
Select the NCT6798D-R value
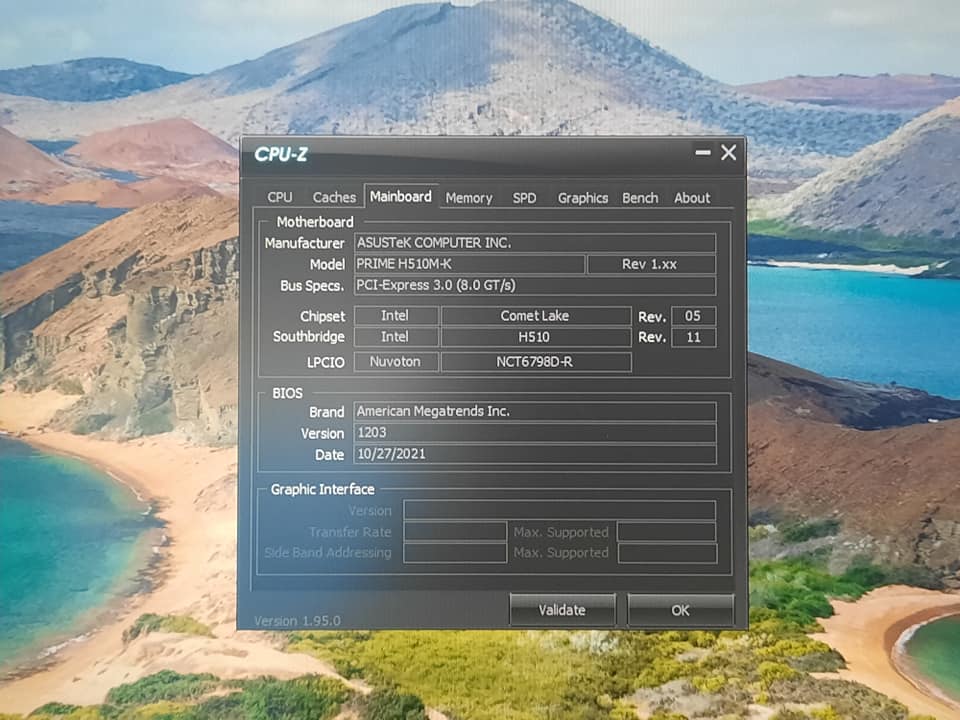pos(536,362)
